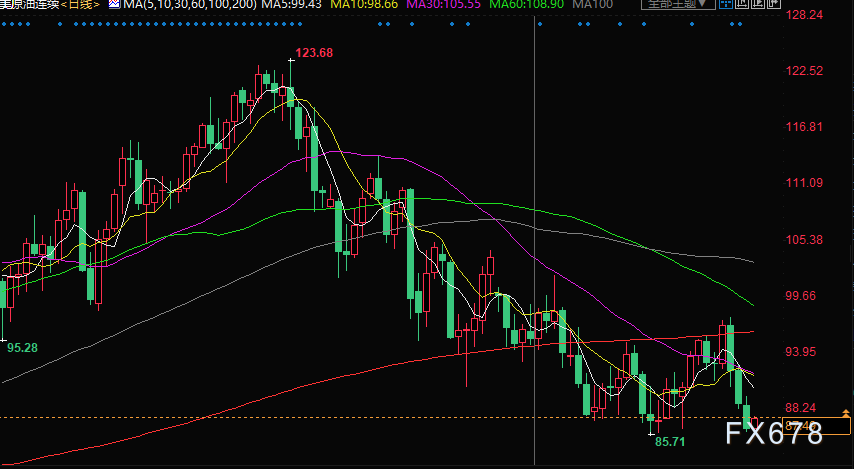
Task: Click the 99.66 price axis label
Action: pos(801,296)
